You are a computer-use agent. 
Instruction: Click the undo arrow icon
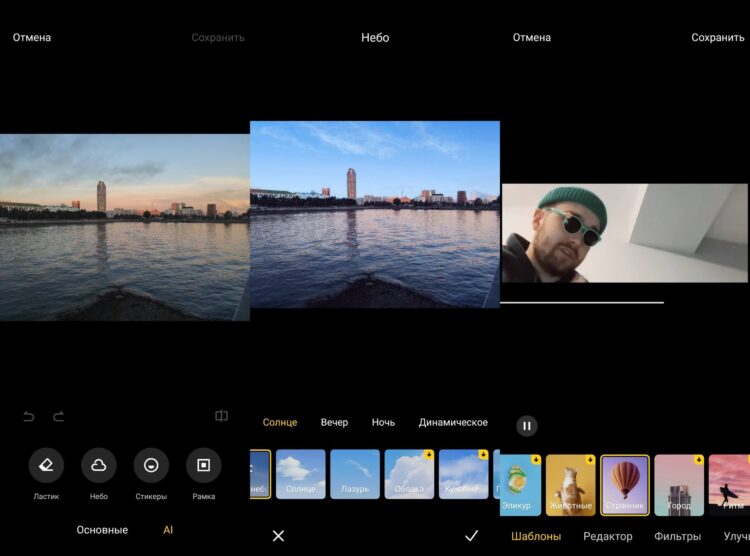pos(29,416)
